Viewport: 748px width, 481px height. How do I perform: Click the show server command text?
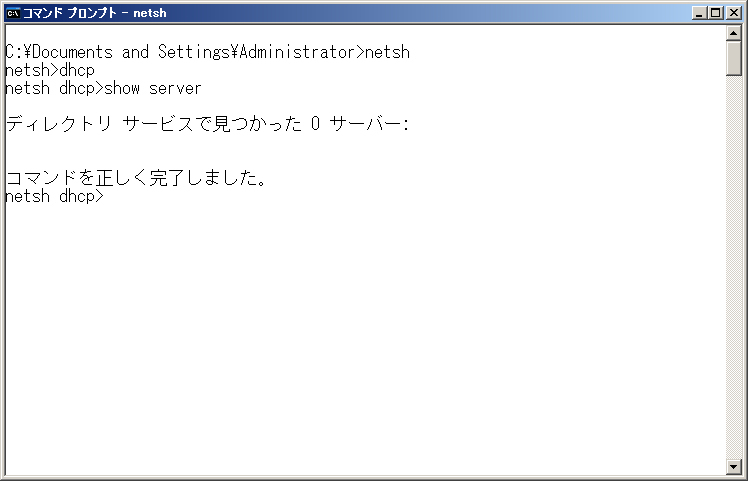pyautogui.click(x=153, y=88)
